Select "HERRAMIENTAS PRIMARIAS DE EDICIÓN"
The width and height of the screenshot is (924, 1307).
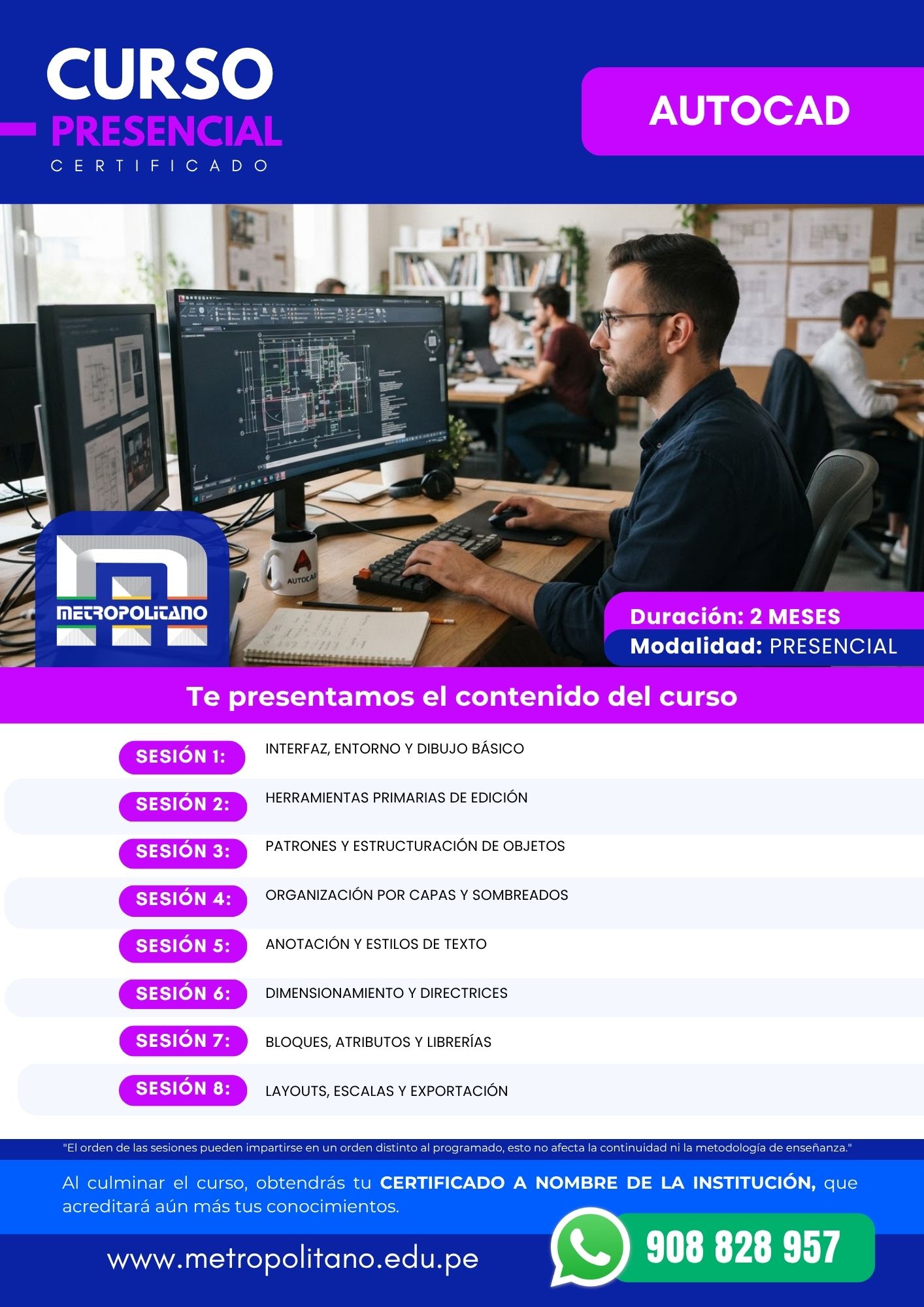pos(397,798)
